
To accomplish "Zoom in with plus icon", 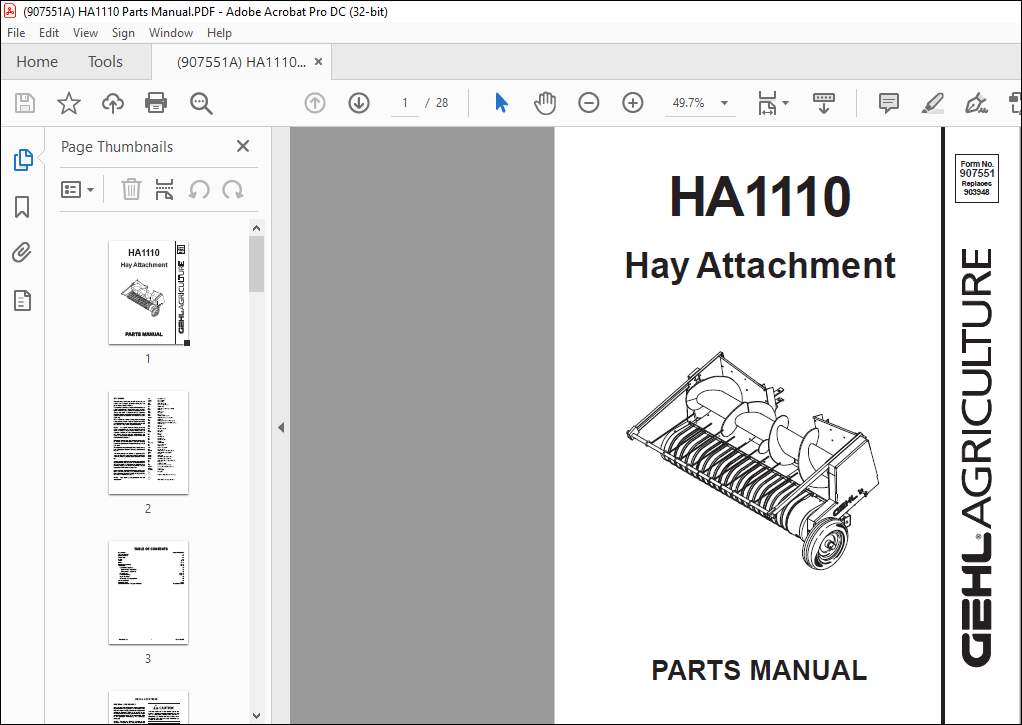I will coord(633,103).
